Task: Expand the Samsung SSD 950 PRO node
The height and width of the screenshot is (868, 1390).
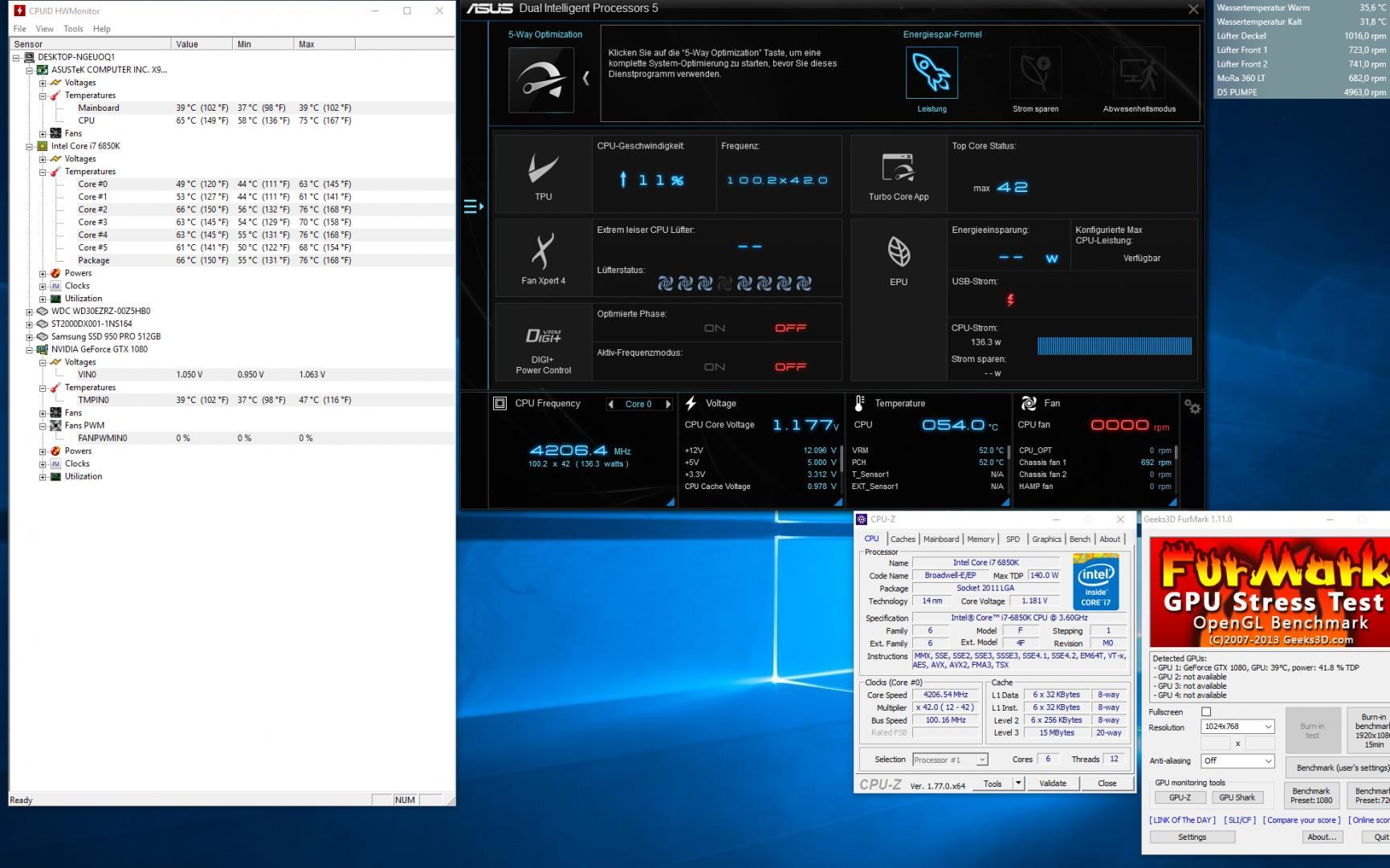Action: point(30,337)
